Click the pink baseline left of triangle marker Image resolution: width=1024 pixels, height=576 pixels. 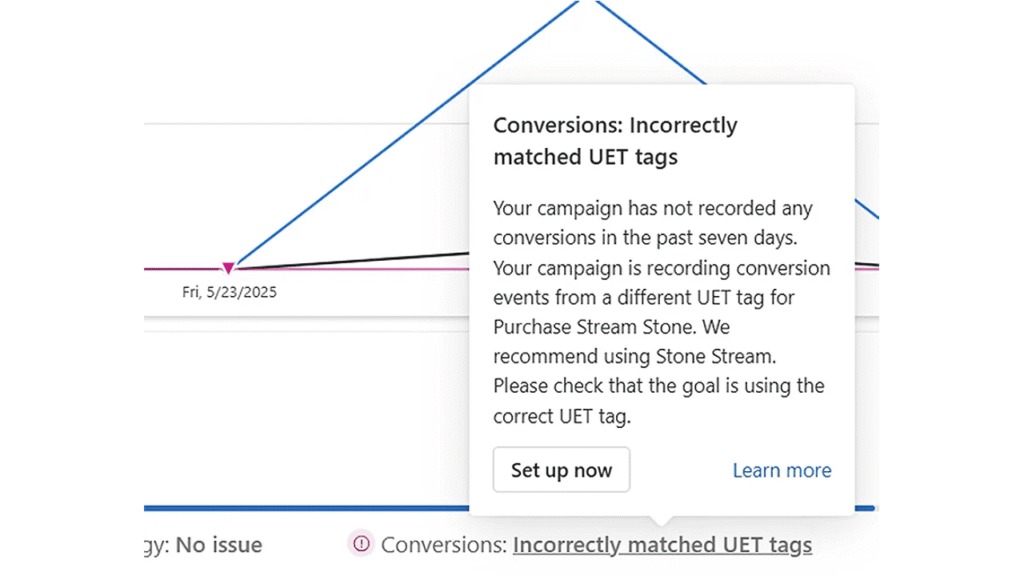point(183,268)
